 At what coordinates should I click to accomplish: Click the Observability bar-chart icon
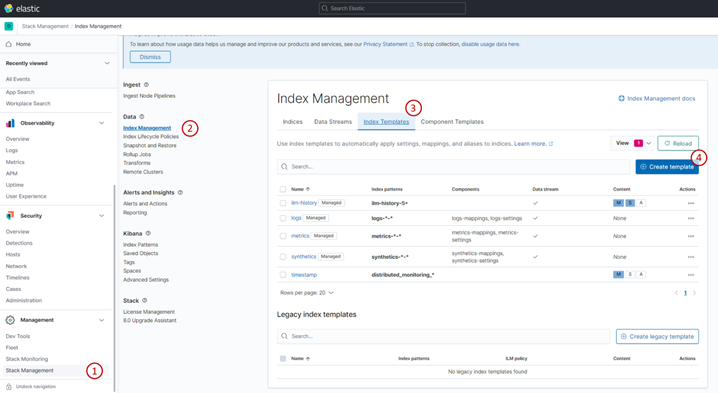pyautogui.click(x=10, y=123)
